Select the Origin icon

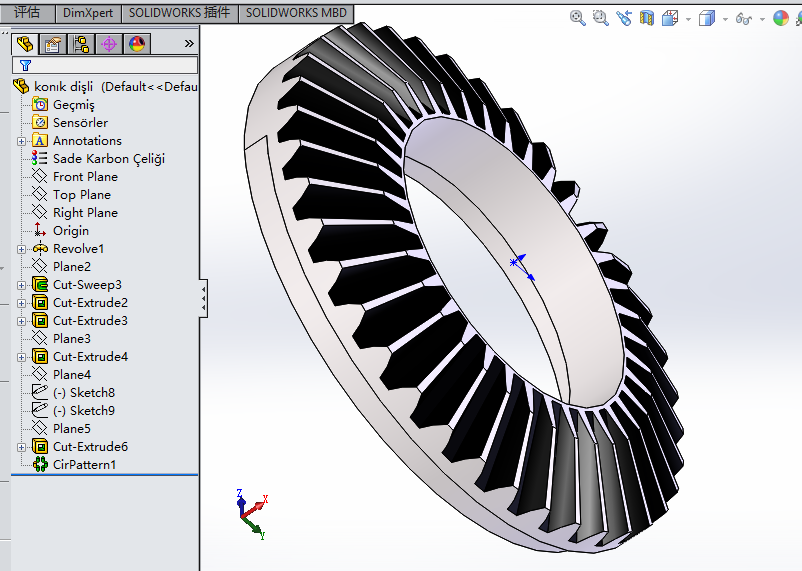40,230
